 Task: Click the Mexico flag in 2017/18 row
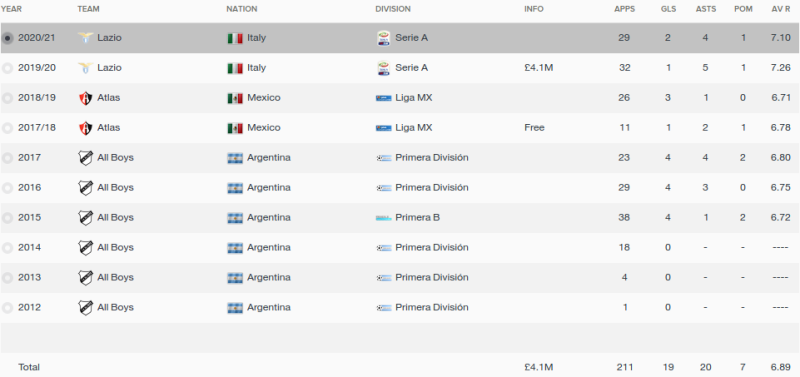(x=235, y=128)
